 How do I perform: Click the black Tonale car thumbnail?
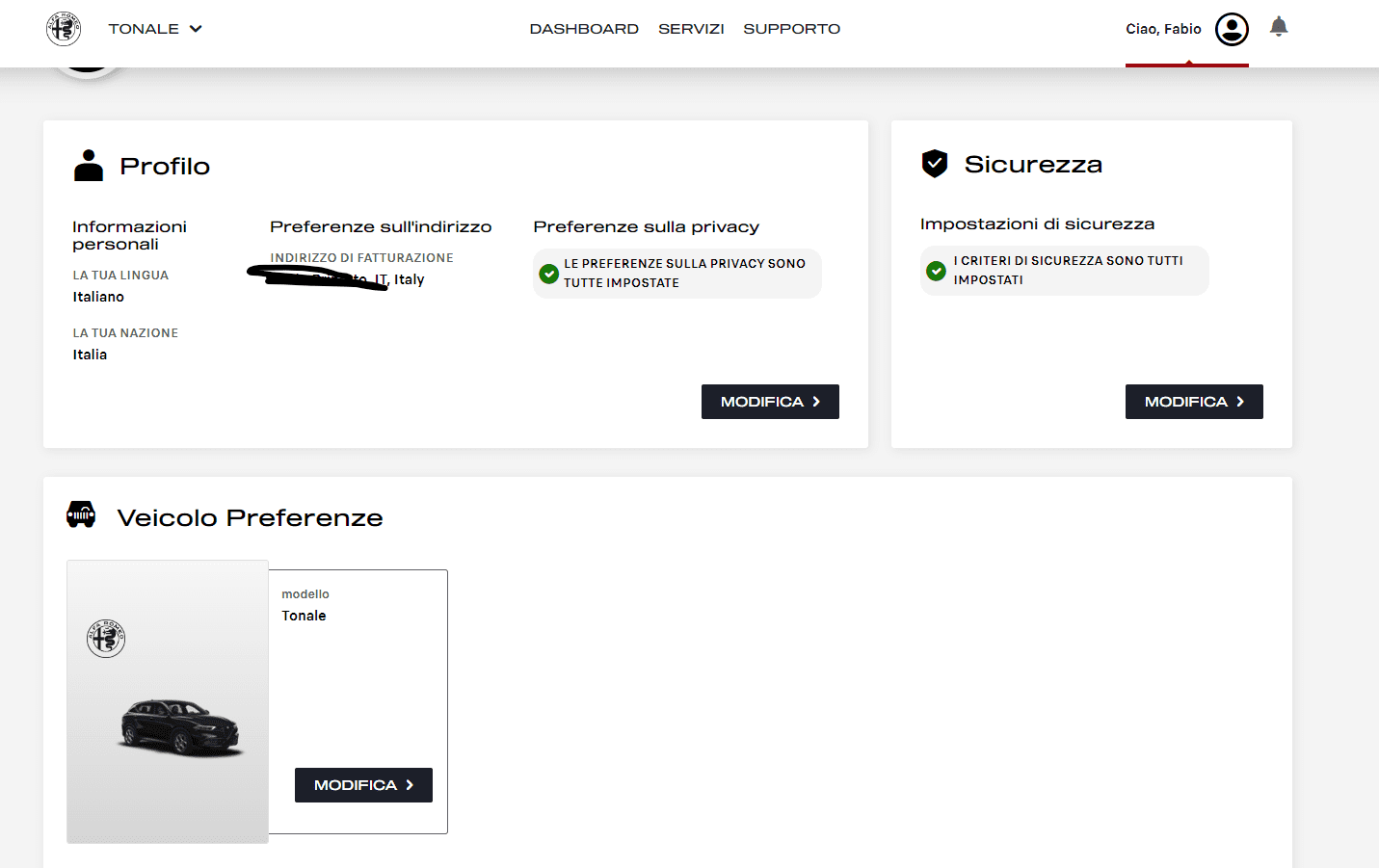[x=180, y=726]
